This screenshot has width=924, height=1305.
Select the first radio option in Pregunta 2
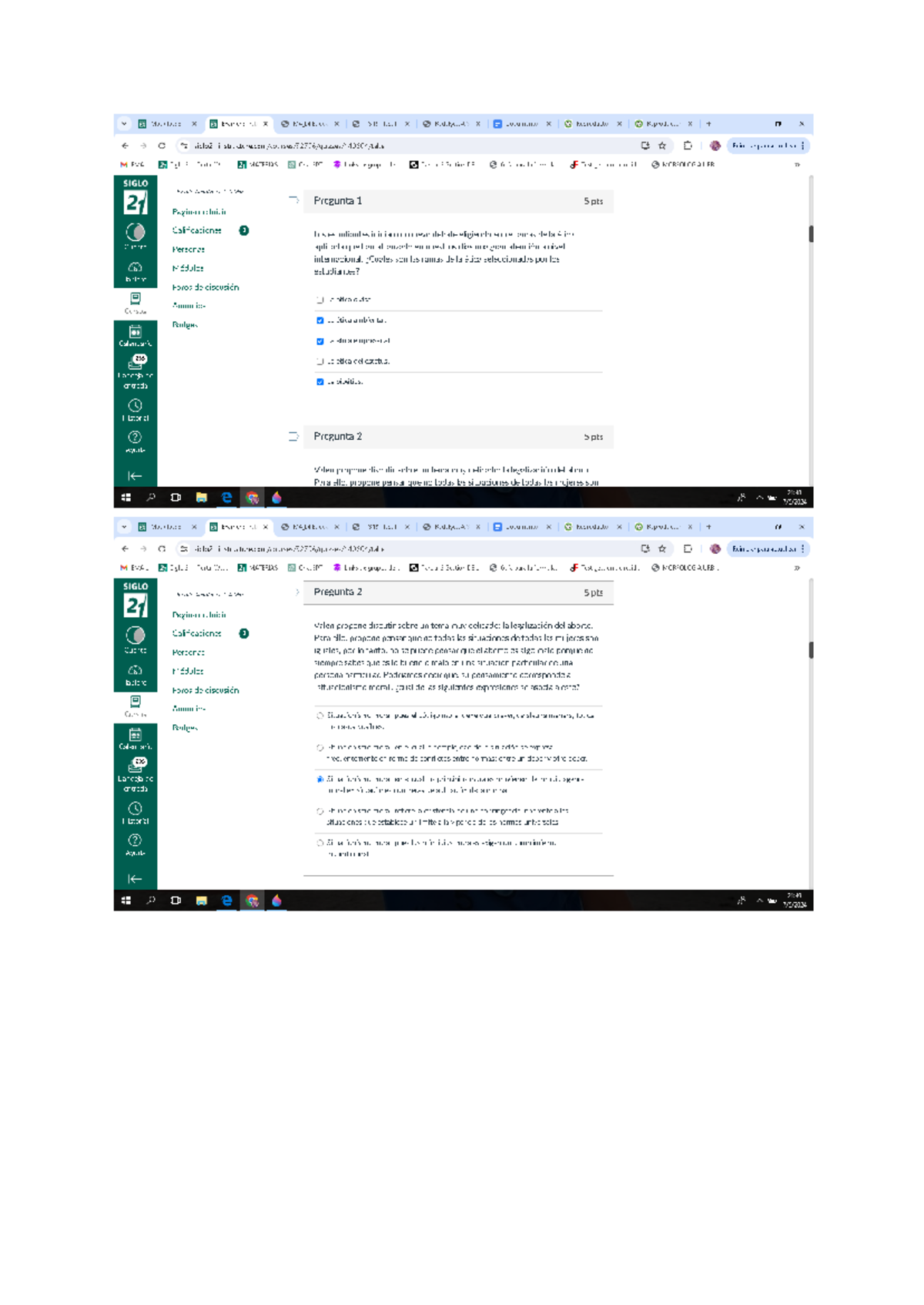coord(320,716)
